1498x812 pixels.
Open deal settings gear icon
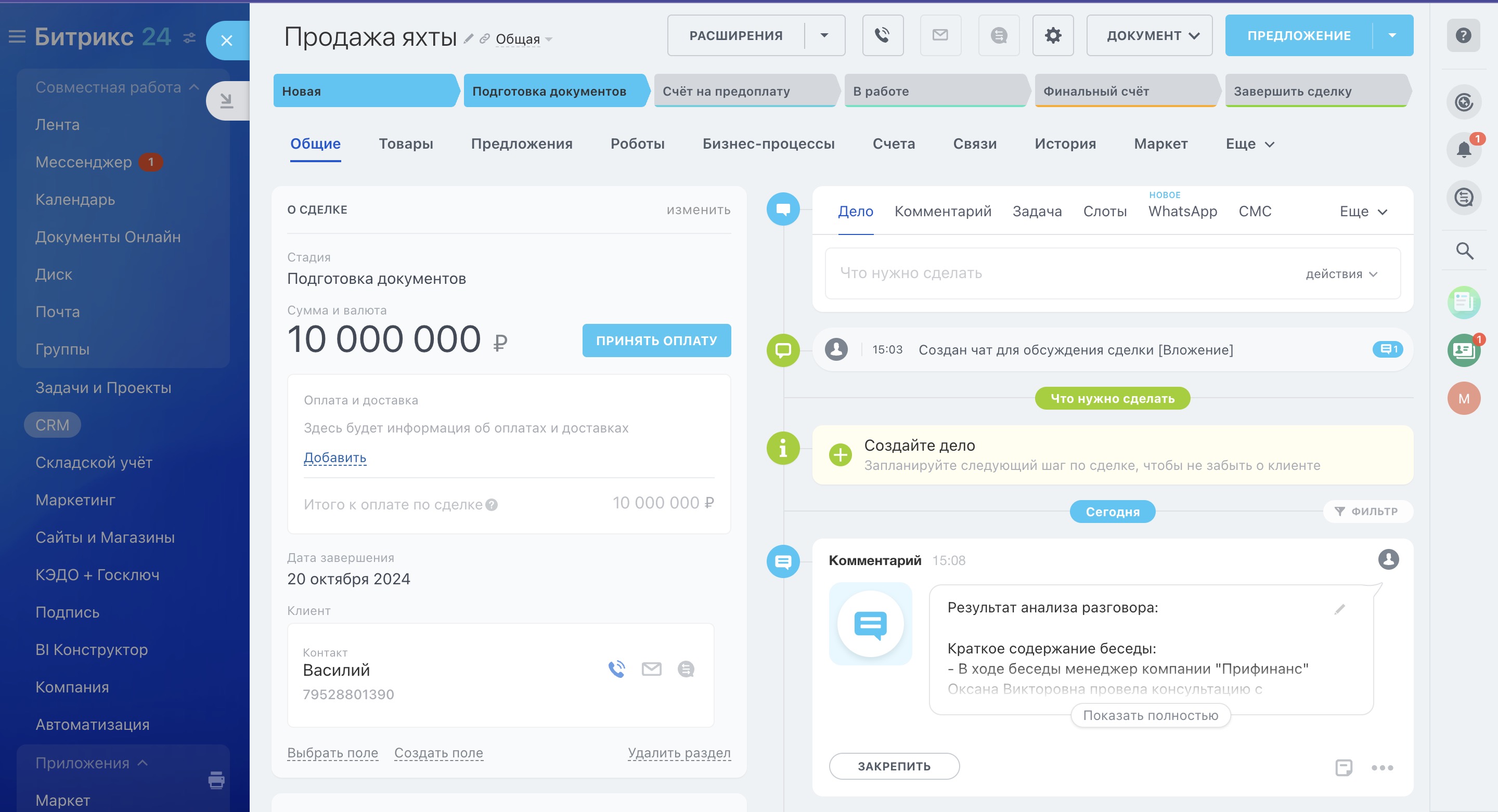coord(1053,35)
